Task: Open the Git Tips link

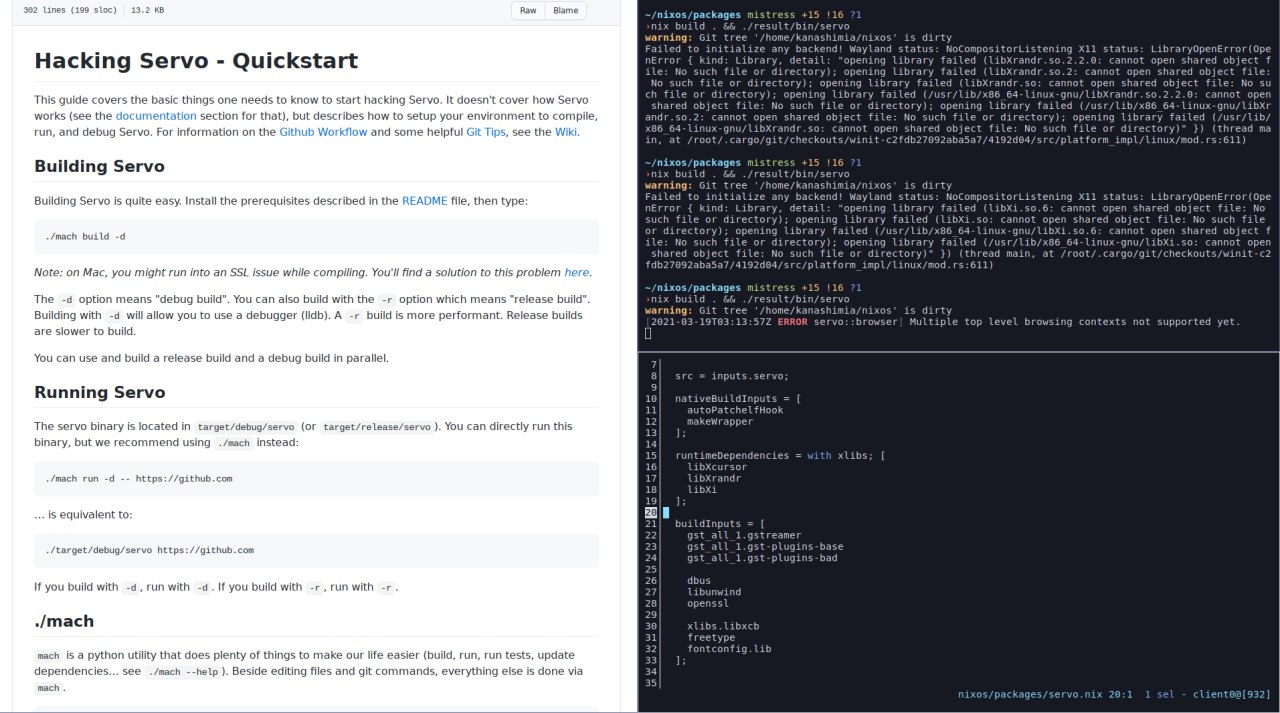Action: point(488,132)
